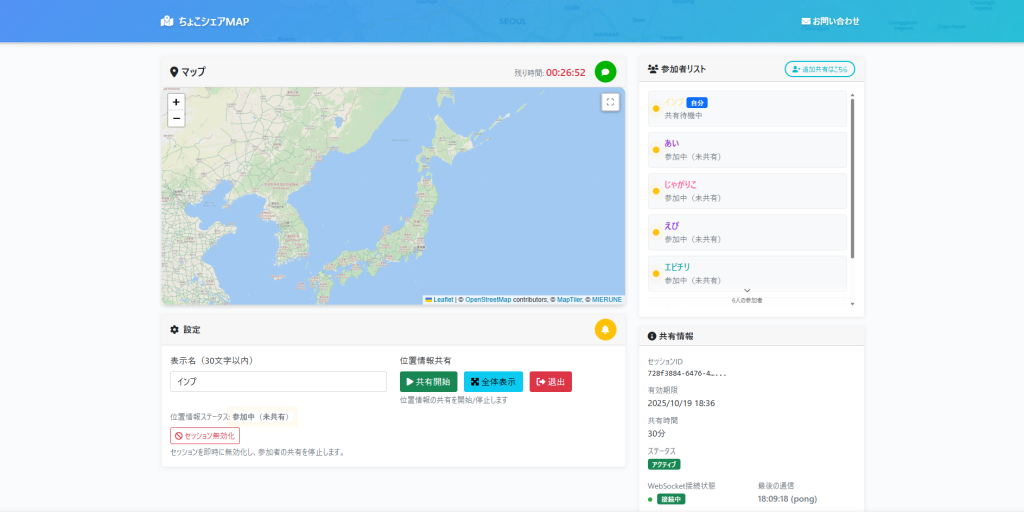1024x512 pixels.
Task: Leave the session with 退出 button
Action: pyautogui.click(x=550, y=382)
